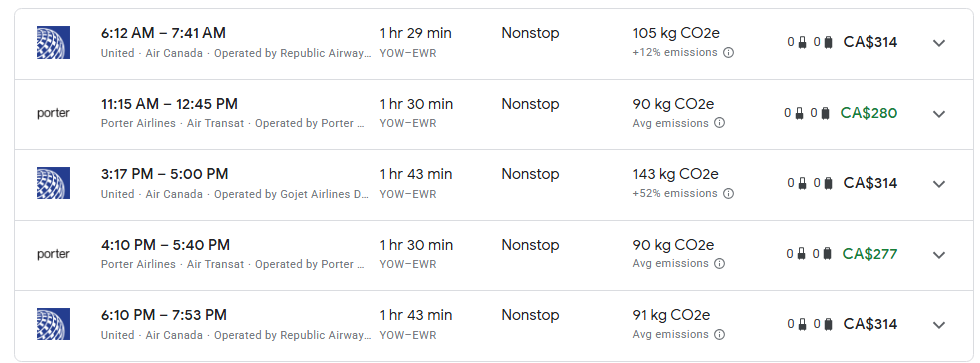Screen dimensions: 980x363
Task: Expand the 11:15 AM Porter flight details
Action: tap(939, 114)
